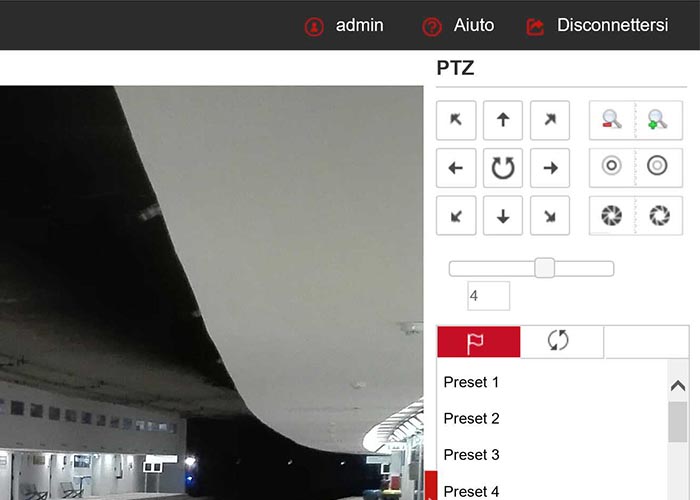This screenshot has height=500, width=700.
Task: Click the right focus ring icon
Action: tap(658, 167)
